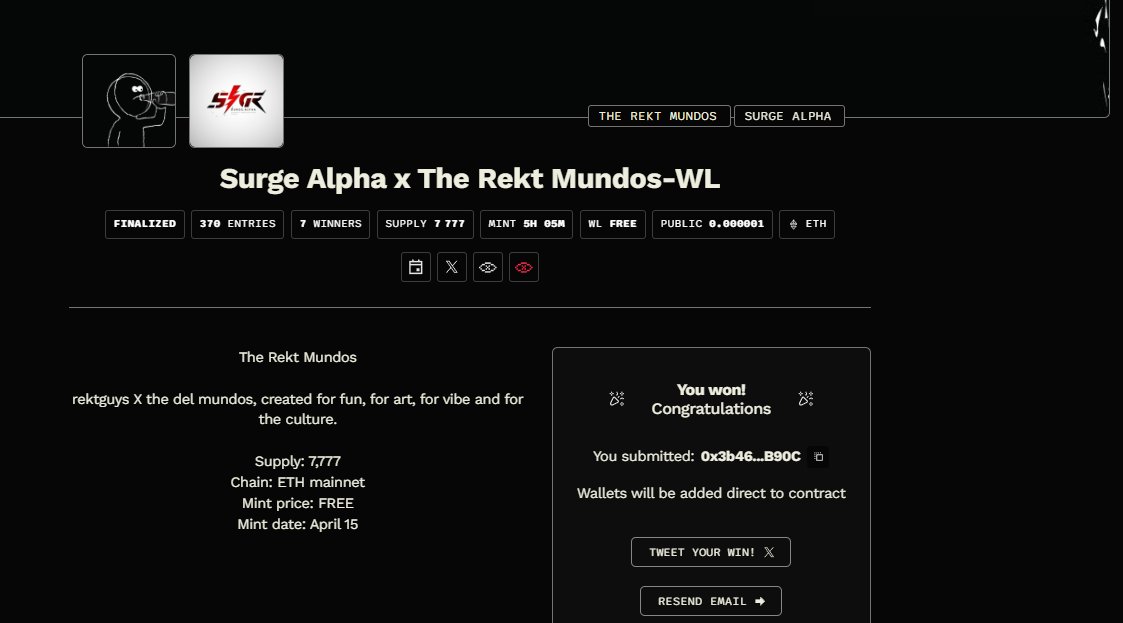Click the white eye icon button
Screen dimensions: 1123x623
(x=488, y=267)
